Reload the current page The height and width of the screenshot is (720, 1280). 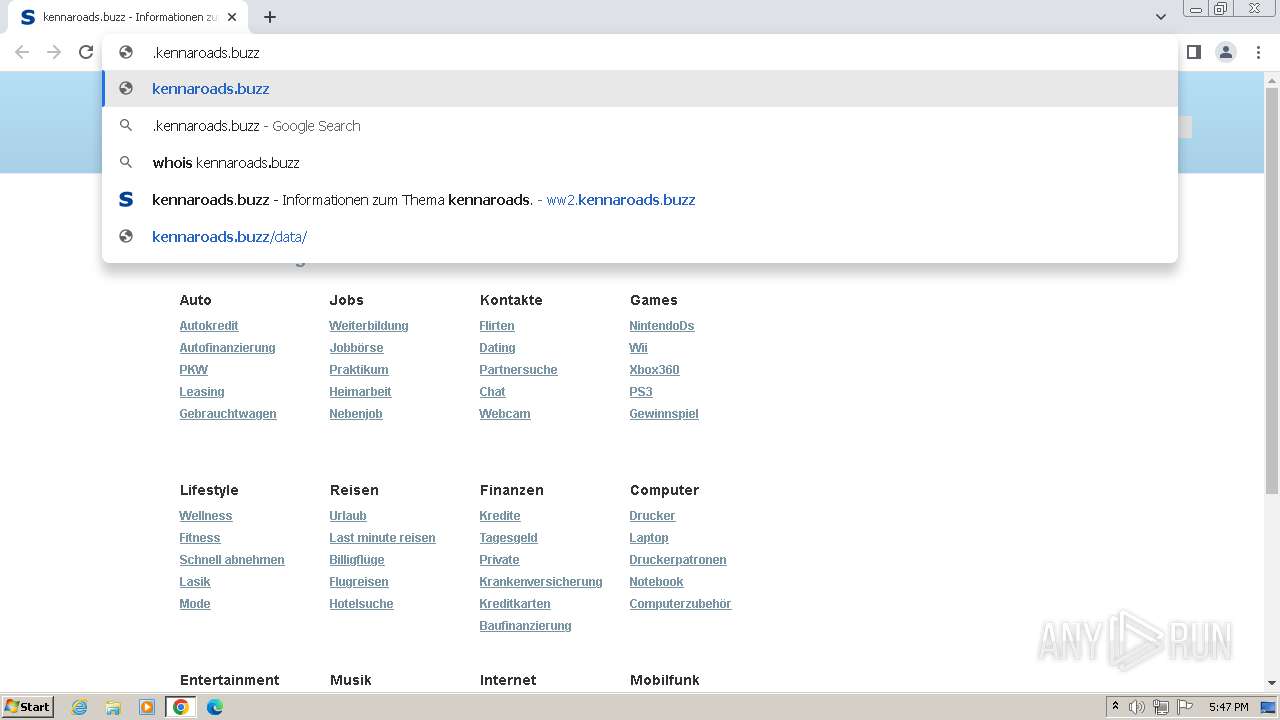click(86, 52)
